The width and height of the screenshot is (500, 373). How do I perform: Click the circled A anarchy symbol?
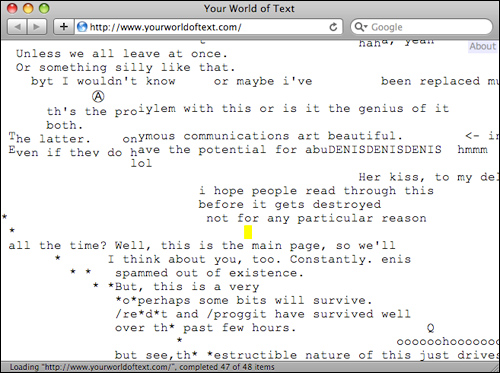(98, 96)
